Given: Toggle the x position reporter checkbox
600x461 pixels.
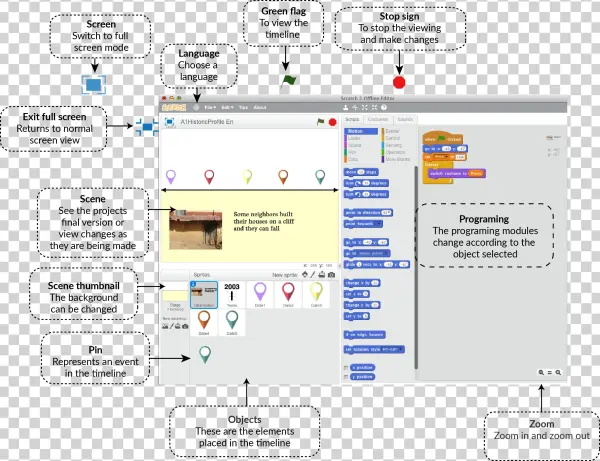Looking at the screenshot, I should point(347,366).
